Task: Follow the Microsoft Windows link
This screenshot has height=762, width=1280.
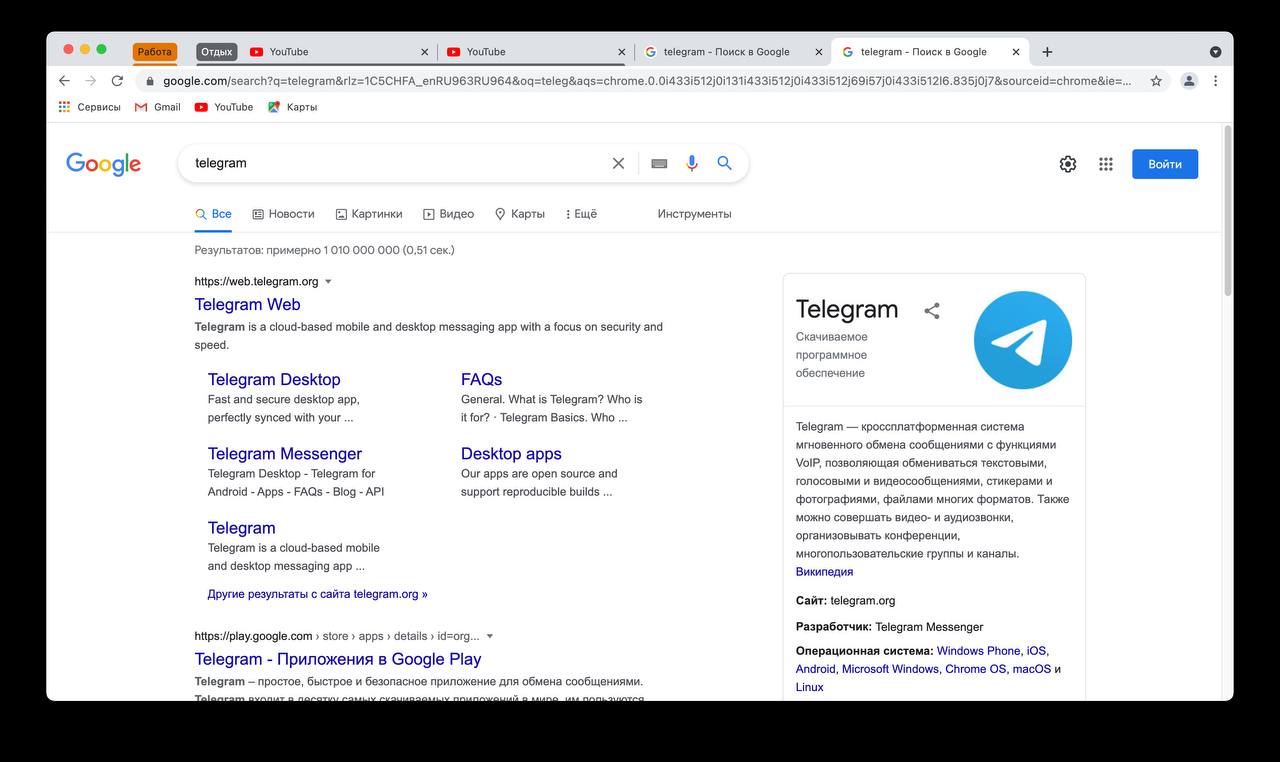Action: pyautogui.click(x=890, y=669)
